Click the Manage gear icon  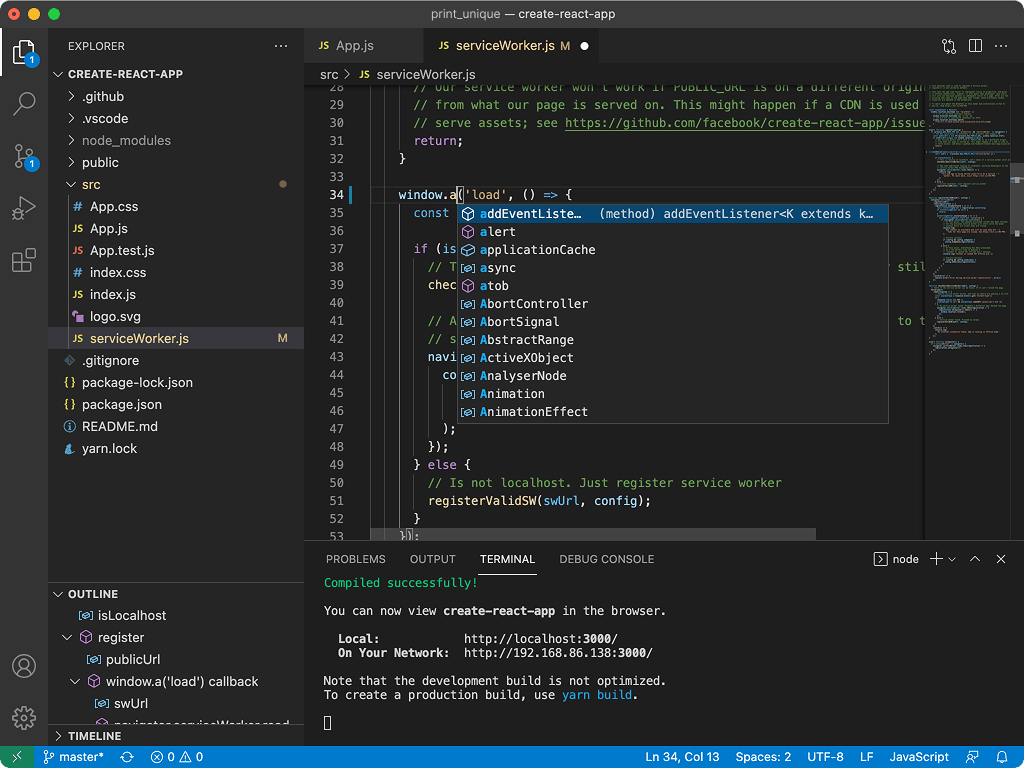tap(24, 717)
